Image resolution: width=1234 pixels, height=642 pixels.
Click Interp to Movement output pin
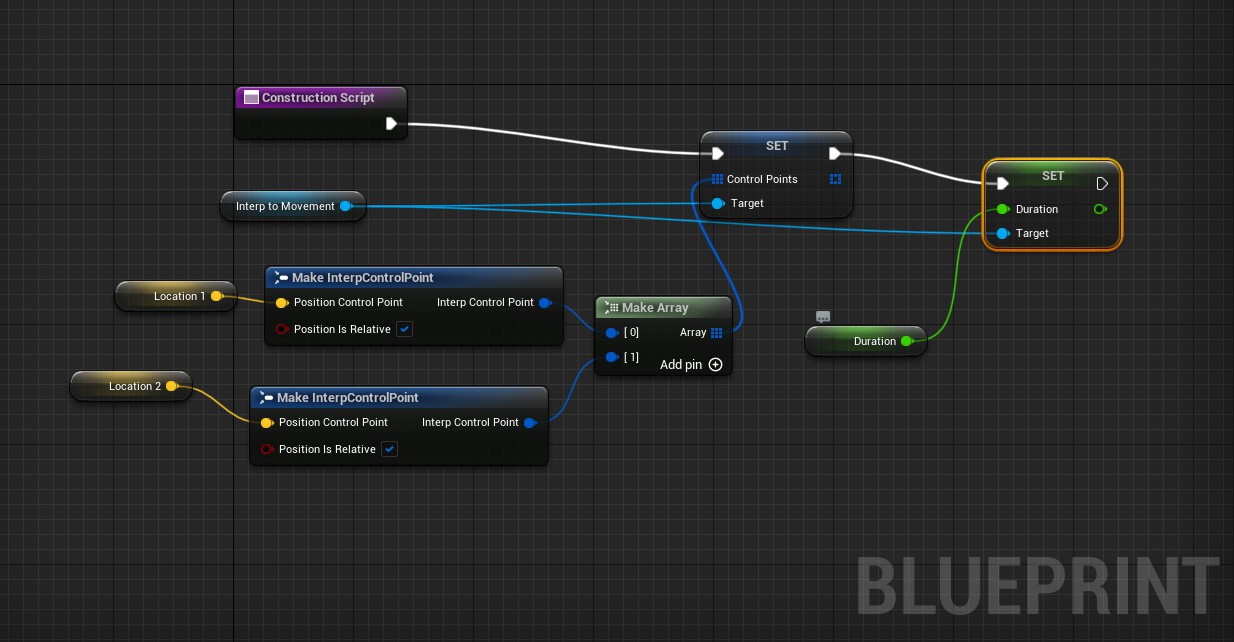click(x=346, y=206)
